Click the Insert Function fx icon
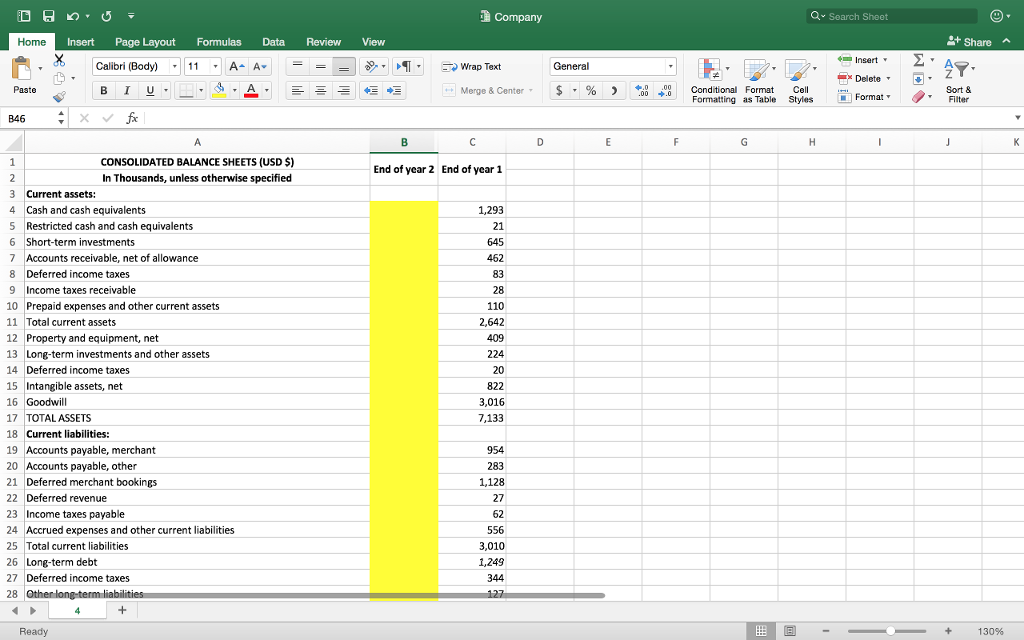The height and width of the screenshot is (640, 1024). pos(132,118)
